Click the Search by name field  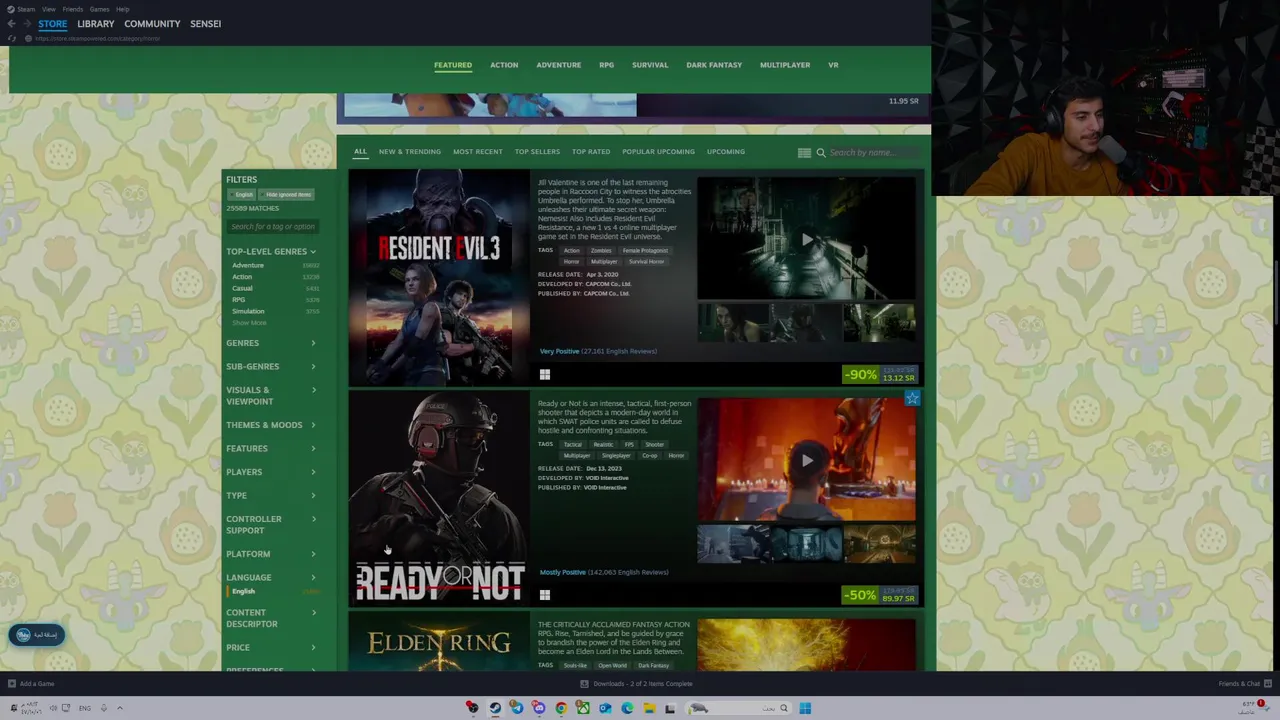(x=872, y=152)
